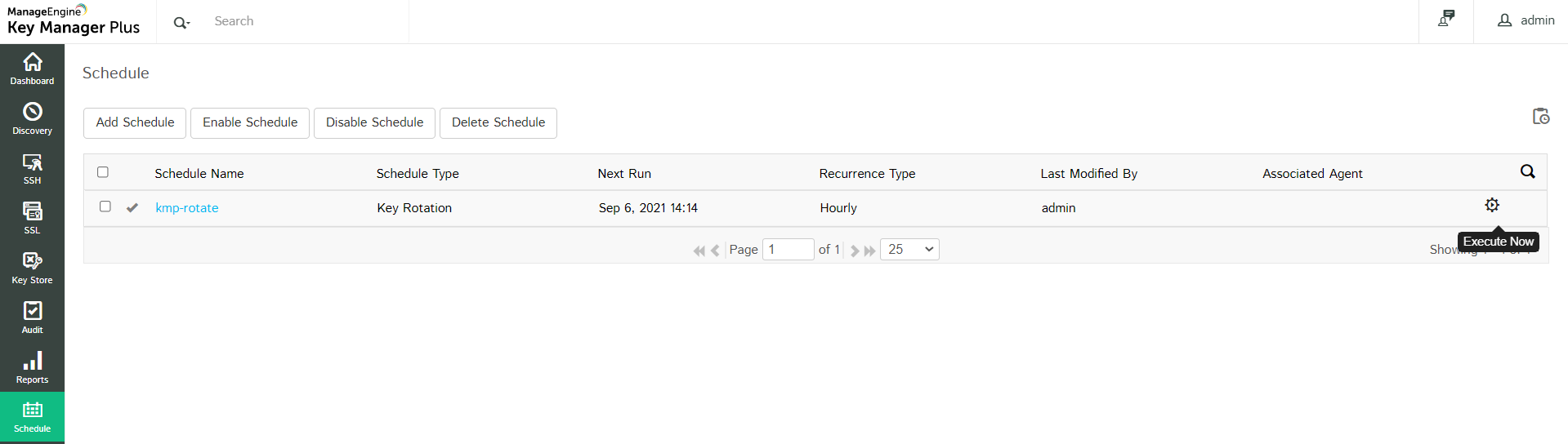1568x444 pixels.
Task: Click the Add Schedule button
Action: [135, 122]
